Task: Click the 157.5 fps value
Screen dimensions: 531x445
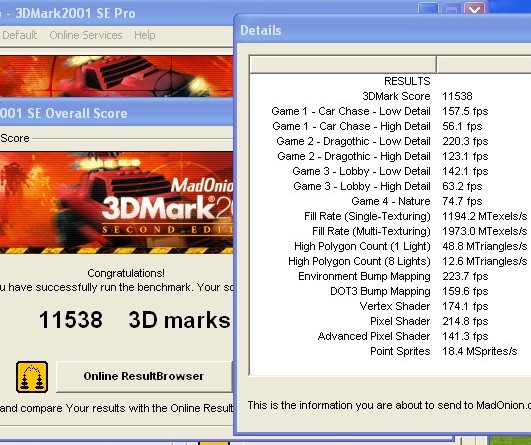Action: tap(465, 111)
